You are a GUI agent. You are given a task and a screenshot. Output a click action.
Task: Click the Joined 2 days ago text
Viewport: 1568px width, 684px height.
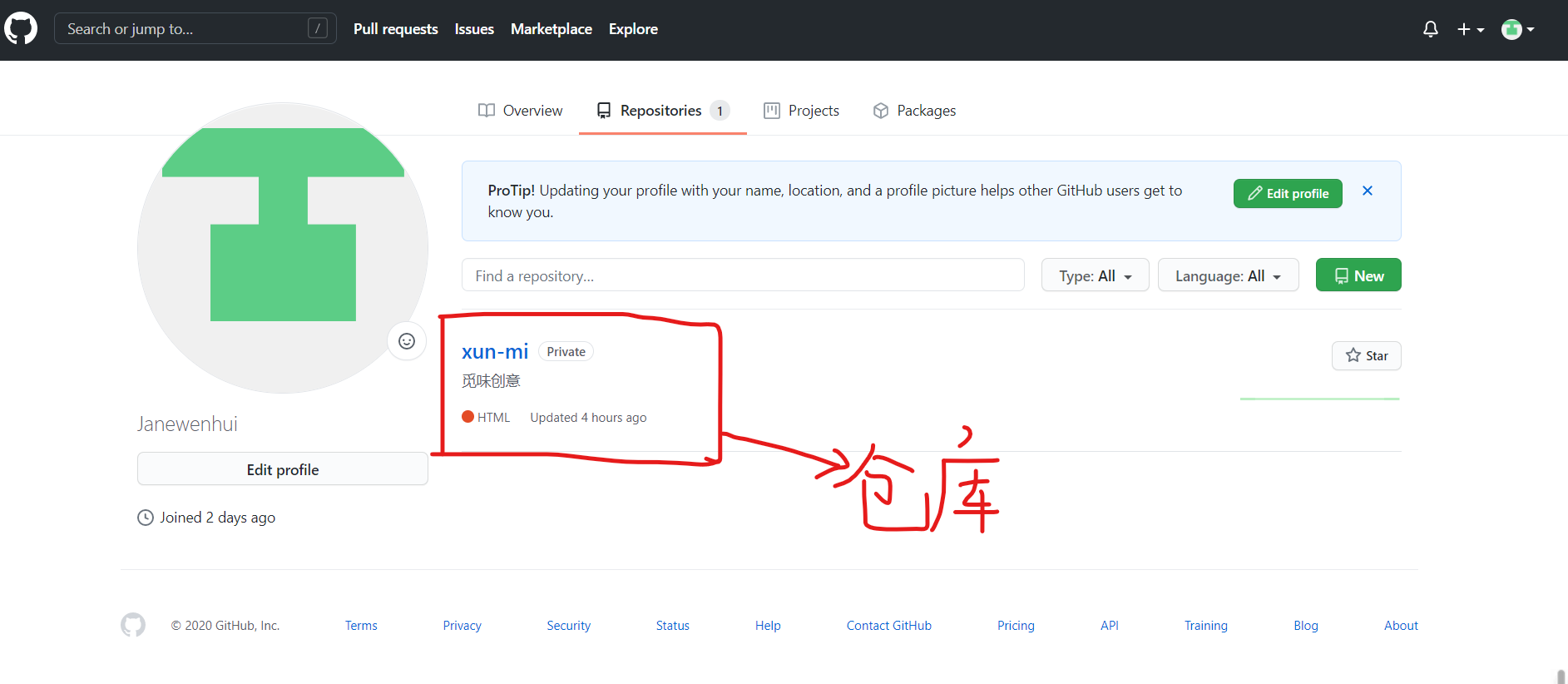point(218,518)
